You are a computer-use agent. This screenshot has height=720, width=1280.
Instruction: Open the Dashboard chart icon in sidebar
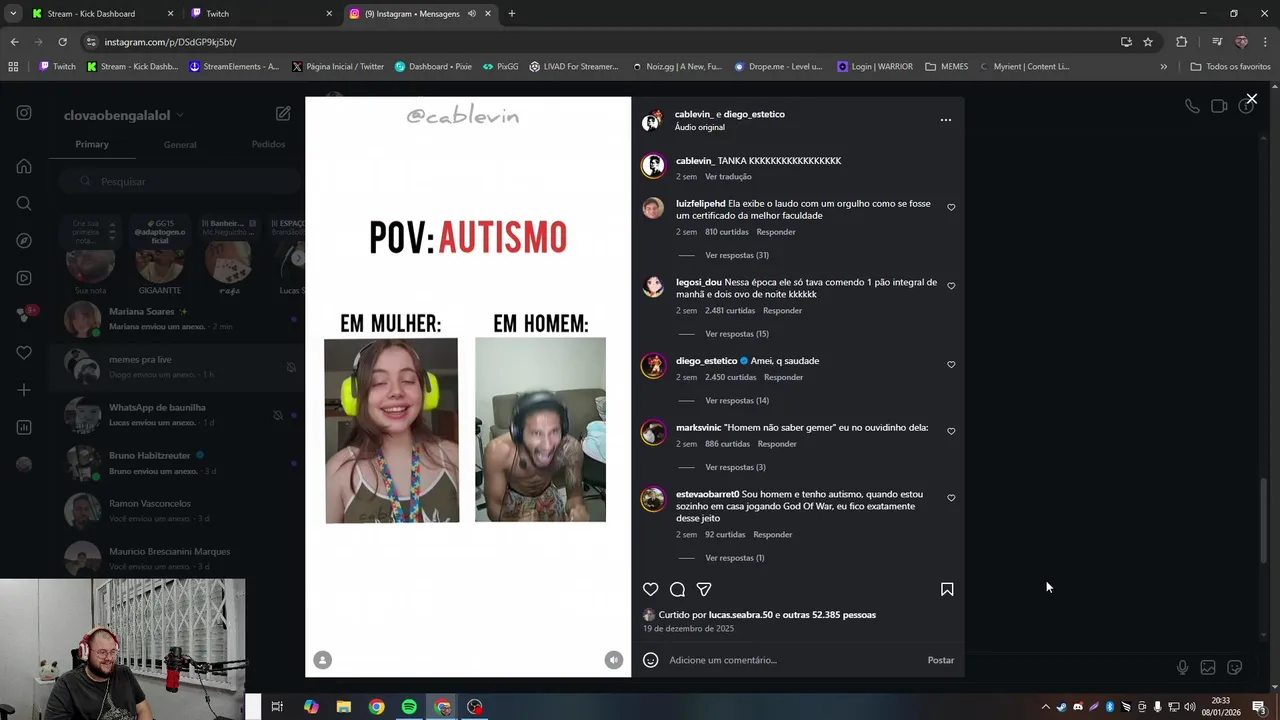click(x=24, y=427)
